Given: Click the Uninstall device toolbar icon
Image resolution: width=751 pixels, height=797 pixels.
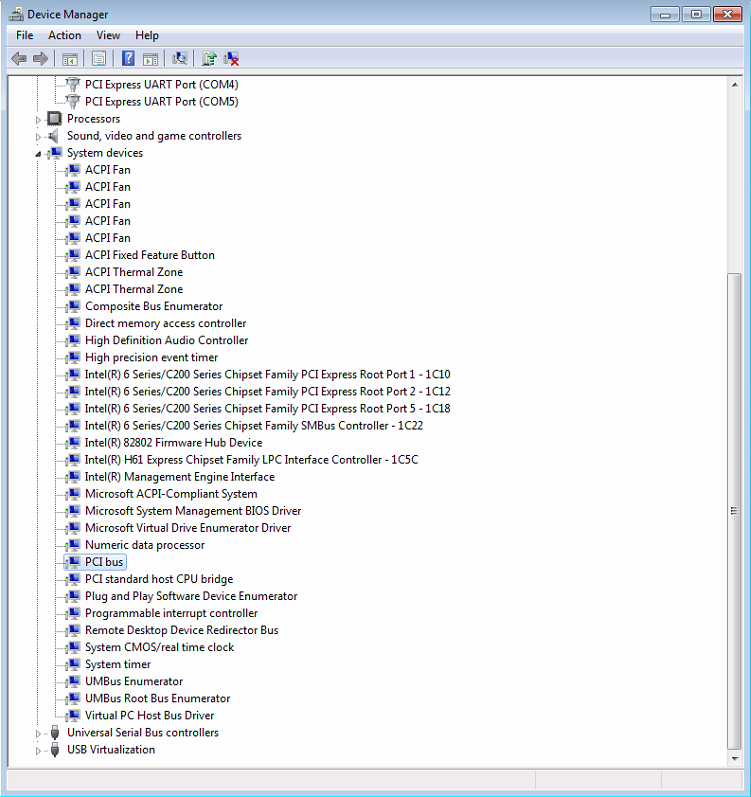Looking at the screenshot, I should click(231, 59).
